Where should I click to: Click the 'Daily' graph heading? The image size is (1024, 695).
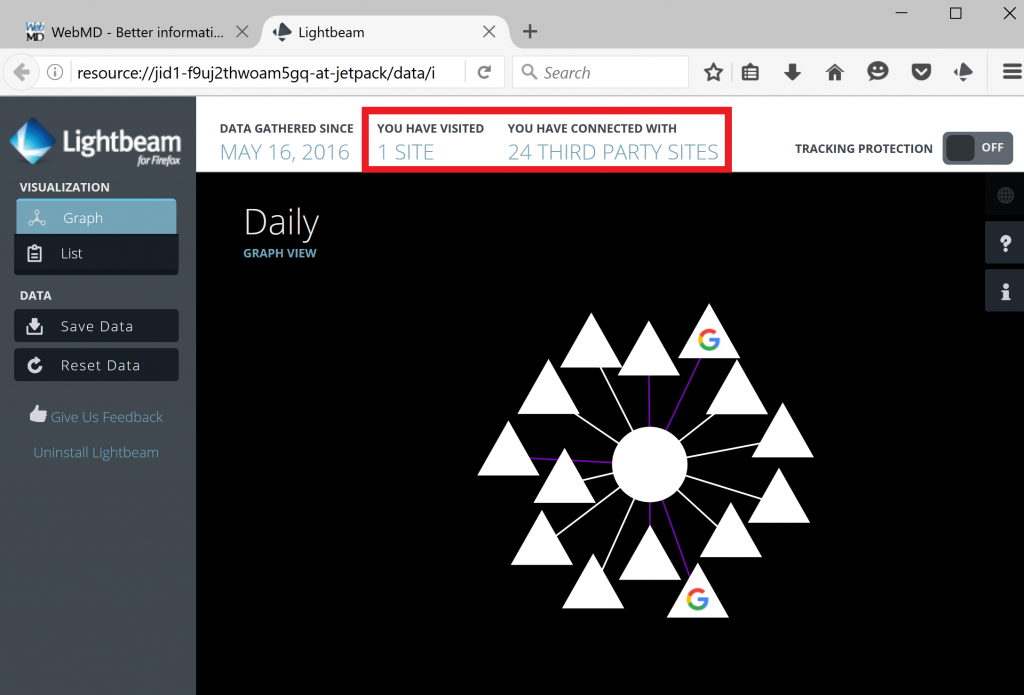click(281, 222)
